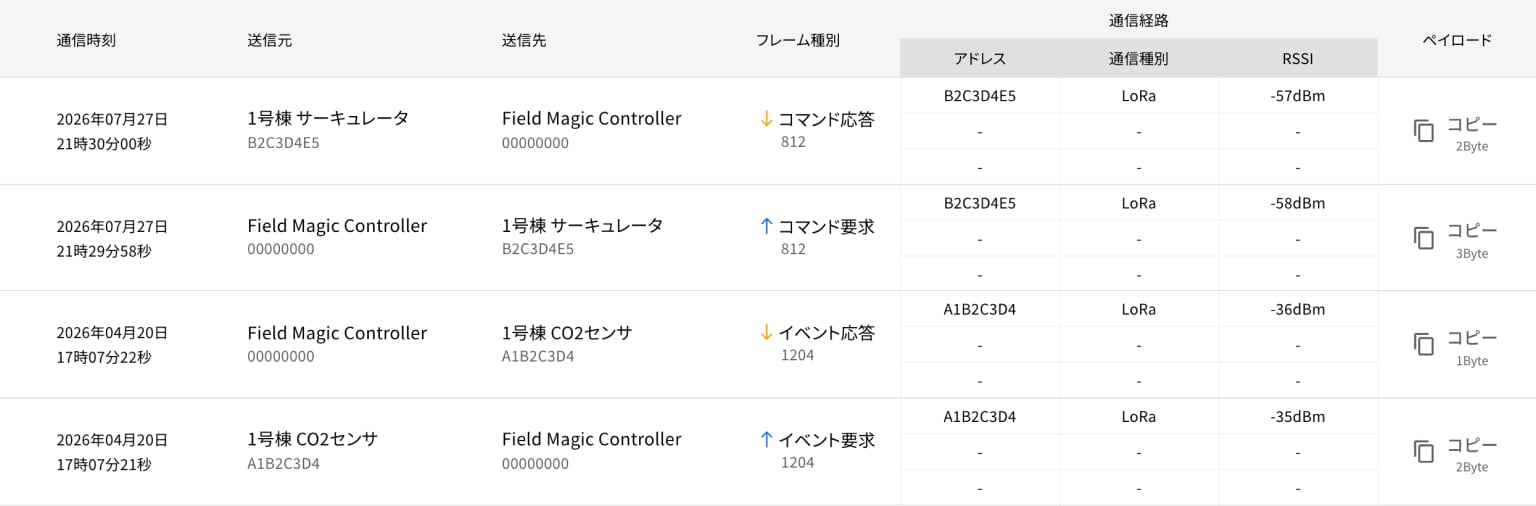The image size is (1536, 506).
Task: Click the 通信時刻 column header
Action: (x=86, y=40)
